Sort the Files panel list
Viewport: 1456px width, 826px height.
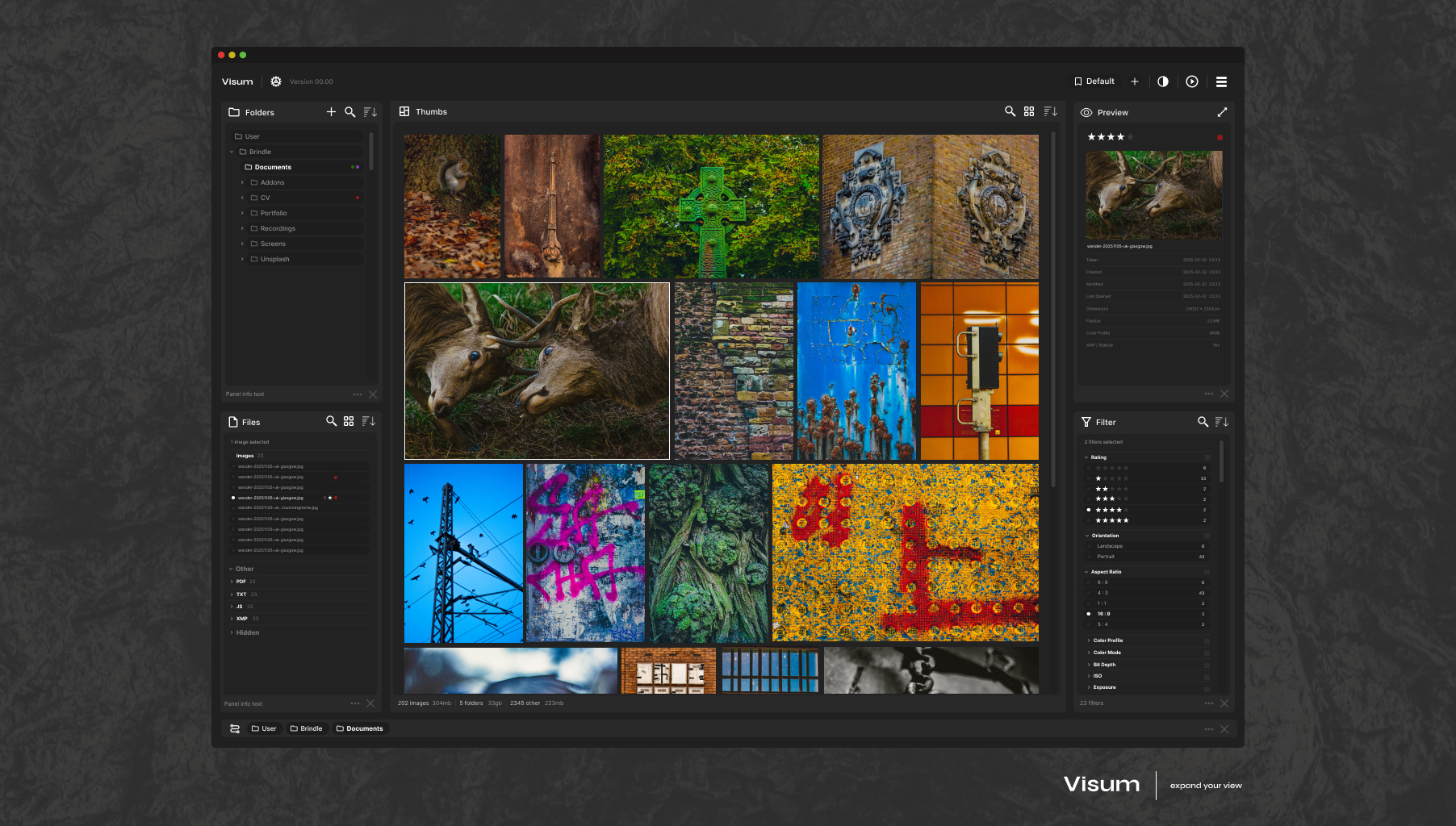[x=368, y=422]
